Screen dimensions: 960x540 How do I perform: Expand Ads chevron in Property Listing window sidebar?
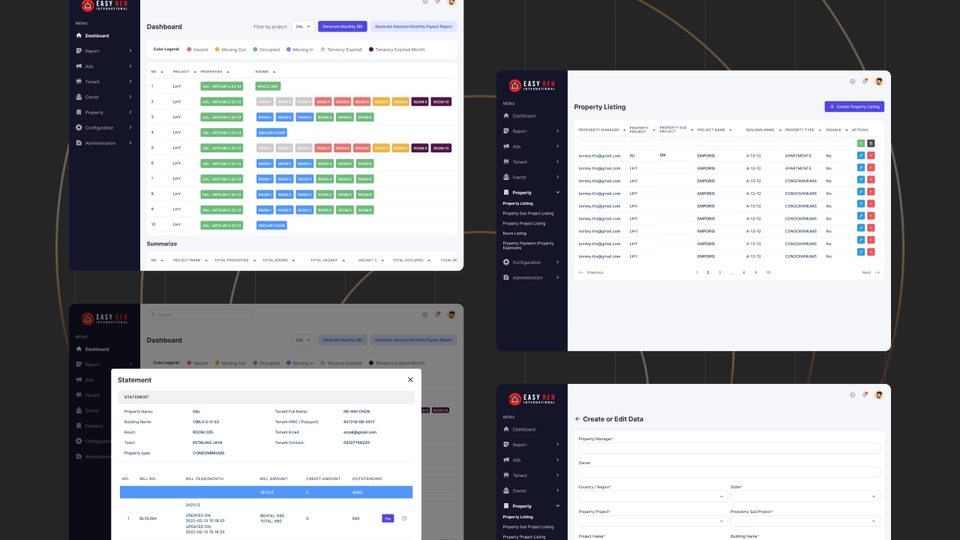(x=558, y=146)
